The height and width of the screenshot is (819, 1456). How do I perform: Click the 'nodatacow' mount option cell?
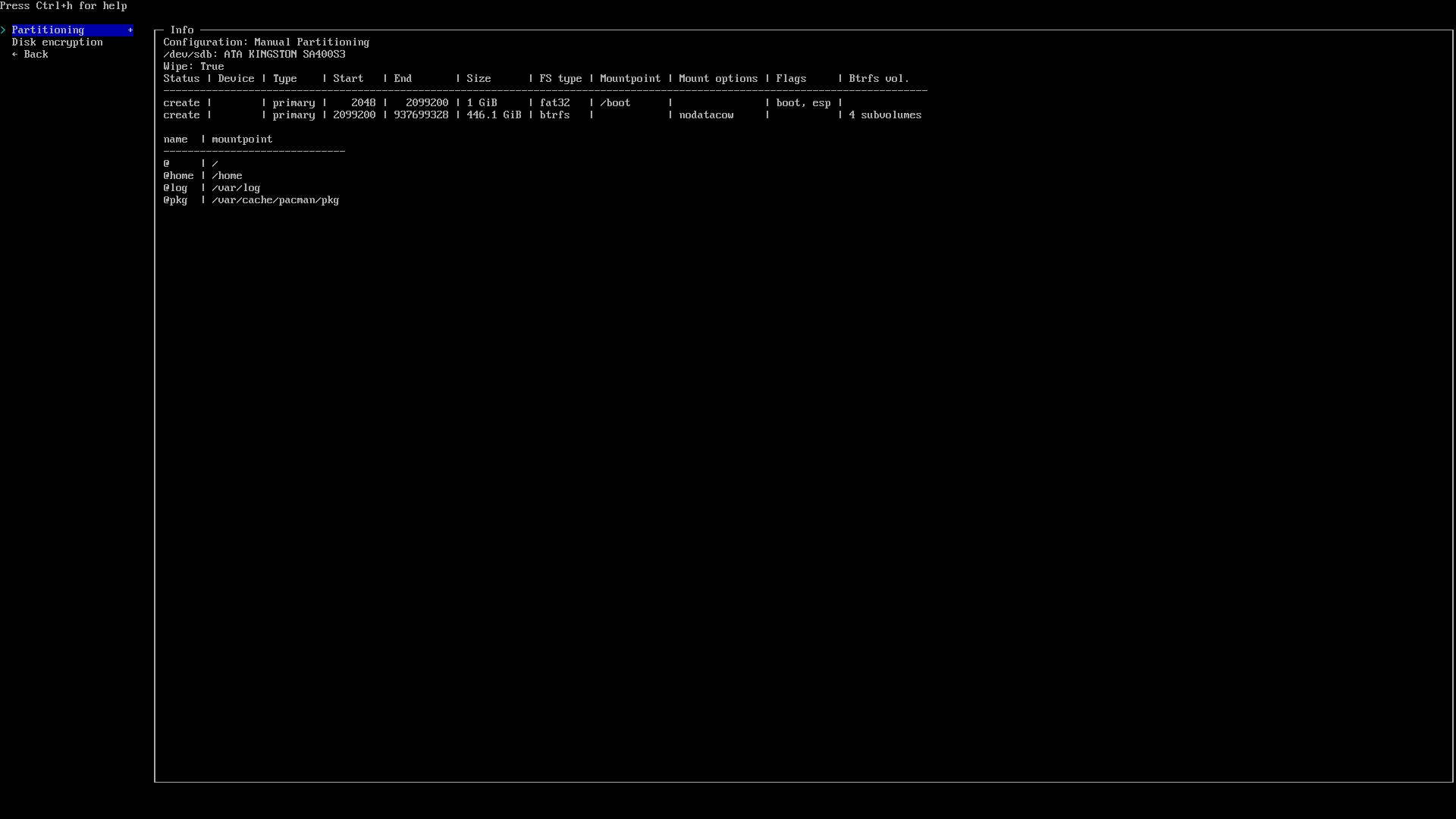click(x=706, y=115)
